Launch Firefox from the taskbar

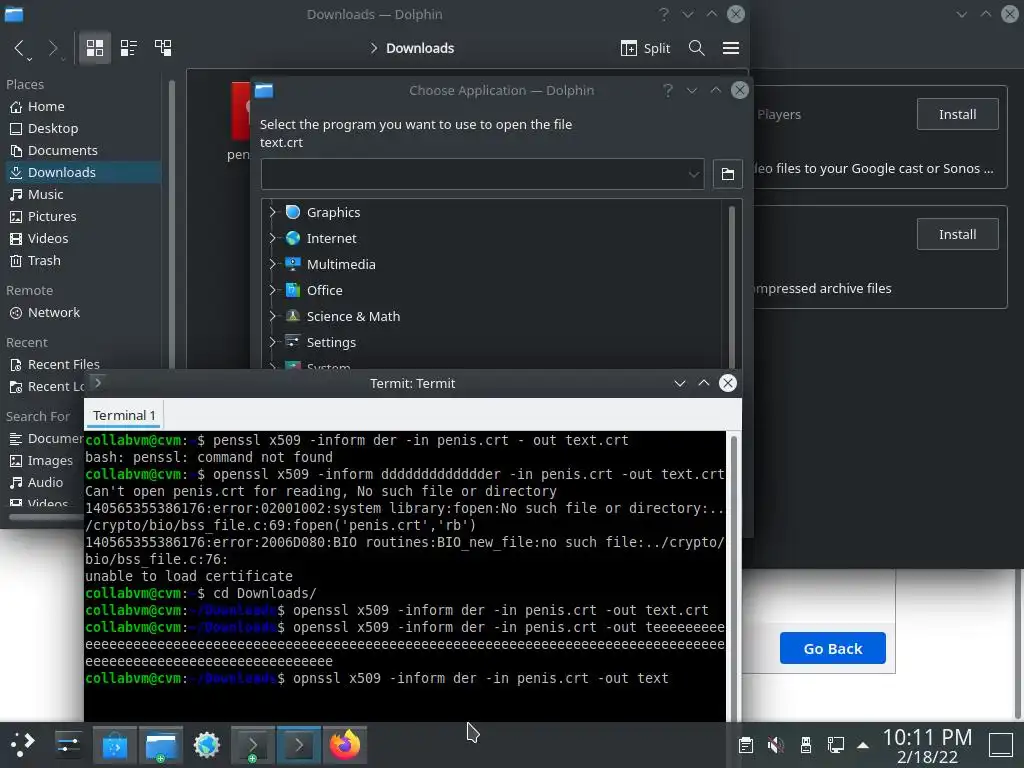[x=345, y=745]
